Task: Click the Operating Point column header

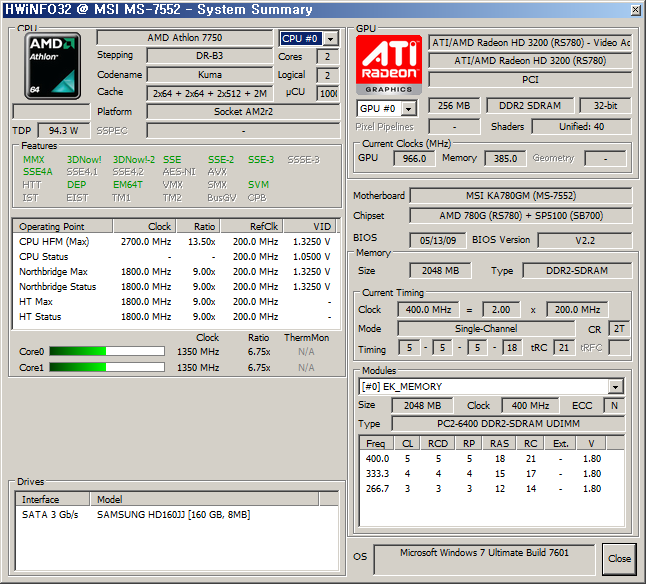Action: (x=63, y=227)
